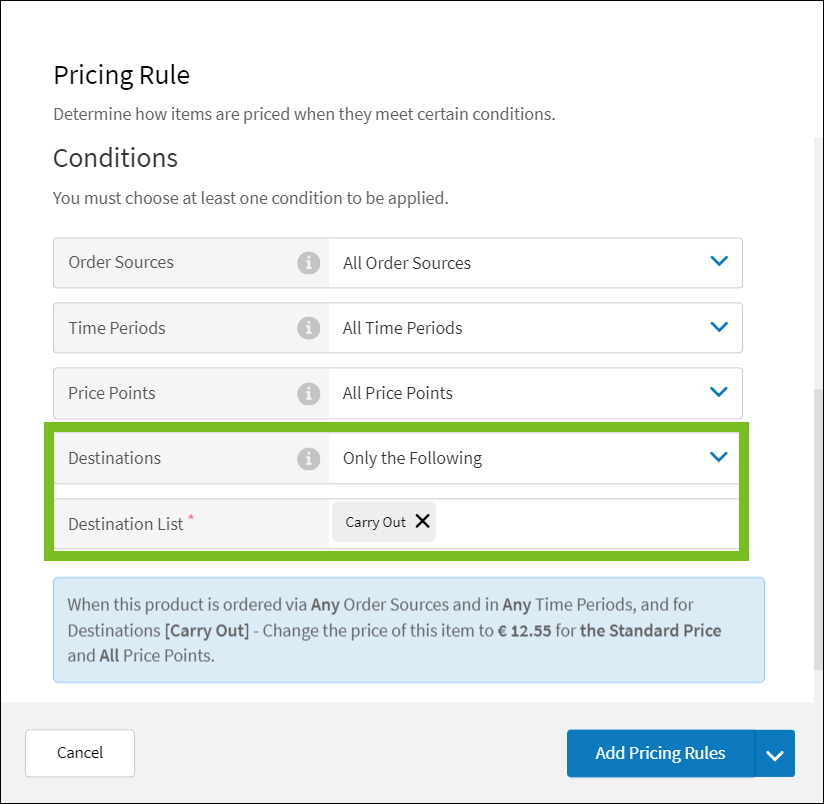The height and width of the screenshot is (804, 824).
Task: Click the pricing rule summary text box
Action: pyautogui.click(x=408, y=629)
